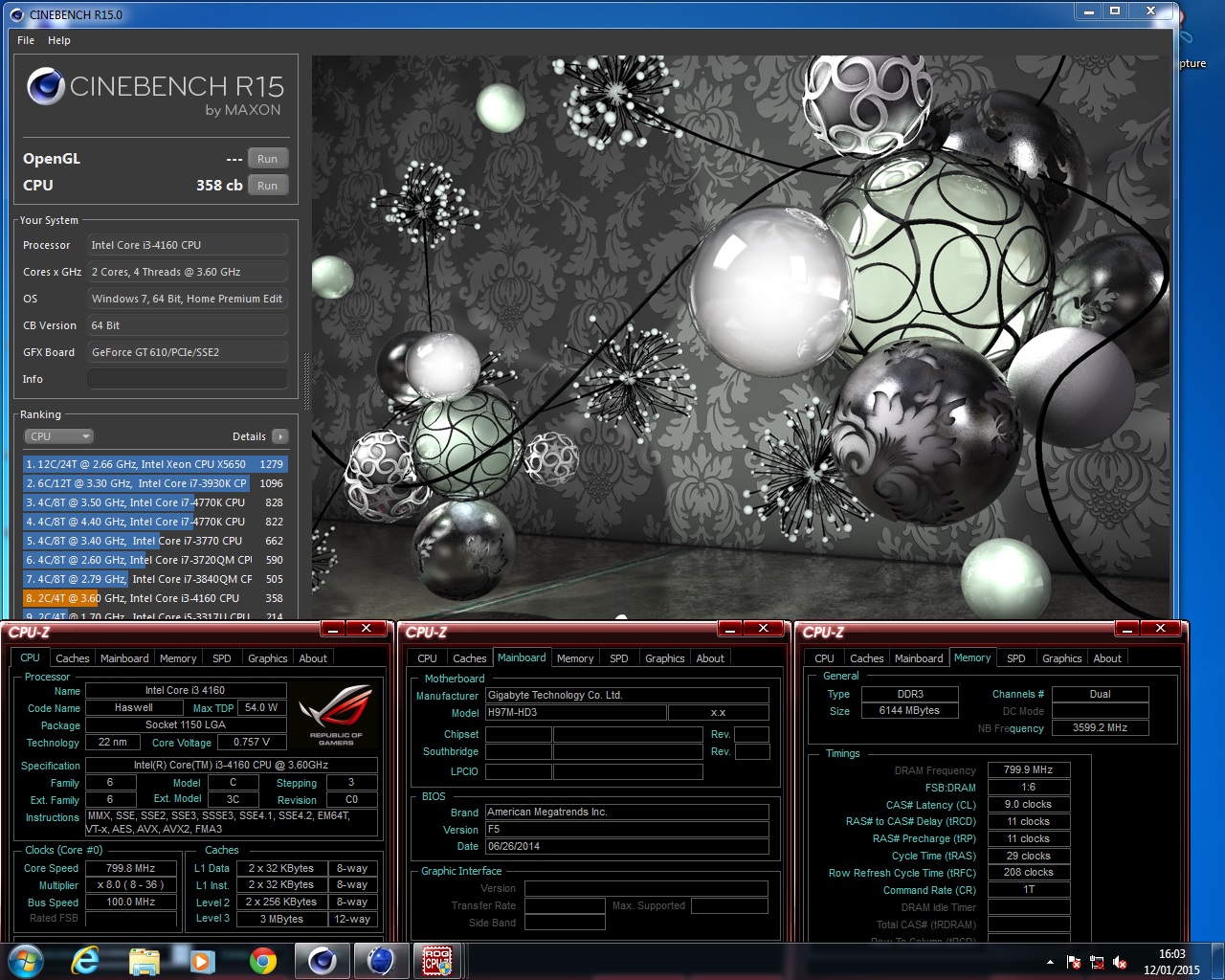Open Graphics tab in CPU-tab-active CPU-Z window

tap(268, 658)
